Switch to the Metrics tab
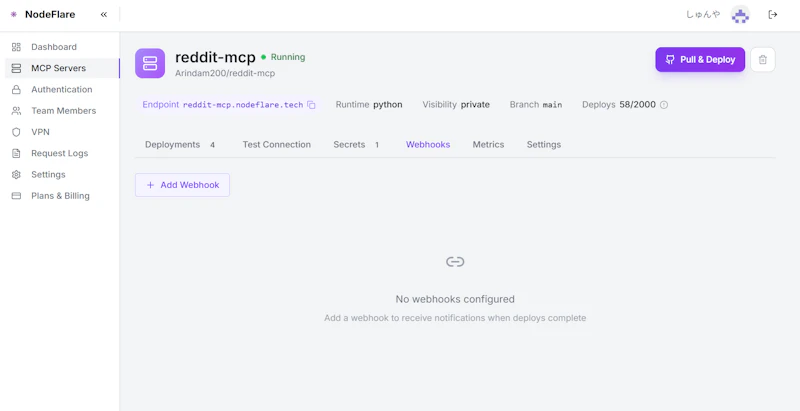Screen dimensions: 800x411 pyautogui.click(x=488, y=145)
